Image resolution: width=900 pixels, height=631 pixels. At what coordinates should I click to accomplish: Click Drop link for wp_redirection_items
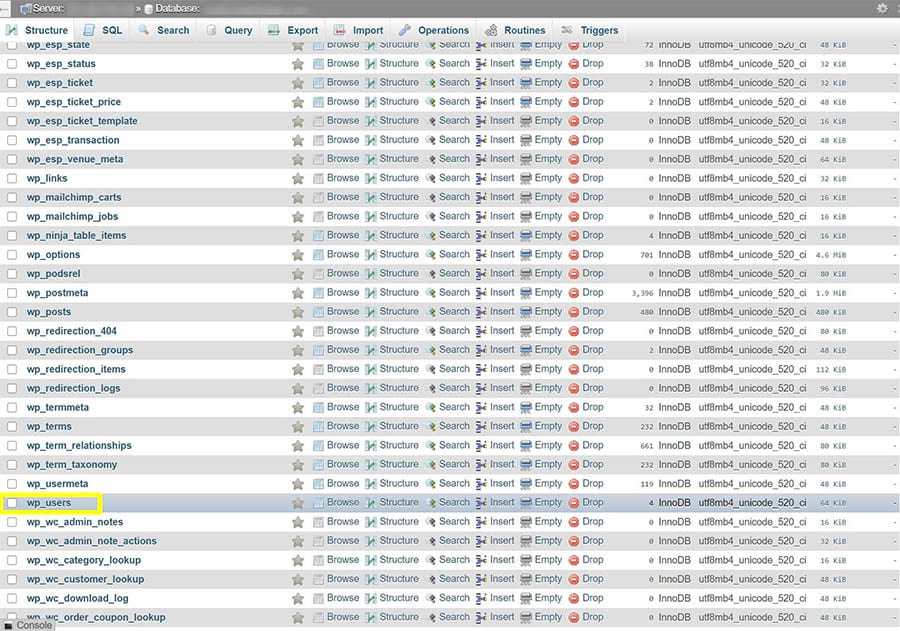click(592, 369)
